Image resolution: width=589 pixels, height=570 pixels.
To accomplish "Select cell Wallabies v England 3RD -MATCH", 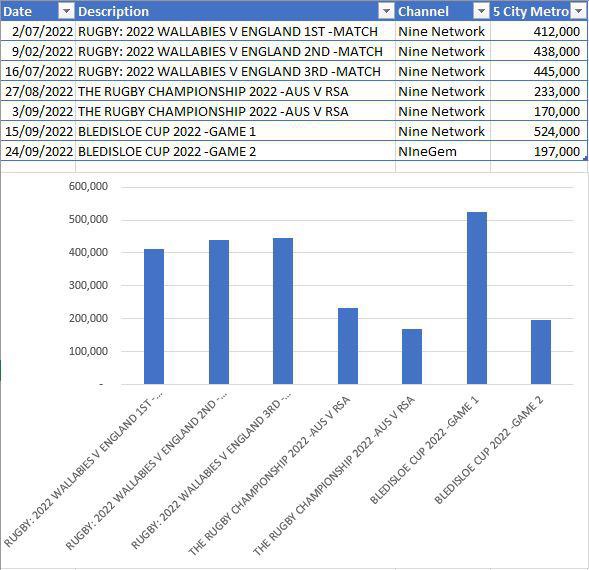I will pos(235,71).
